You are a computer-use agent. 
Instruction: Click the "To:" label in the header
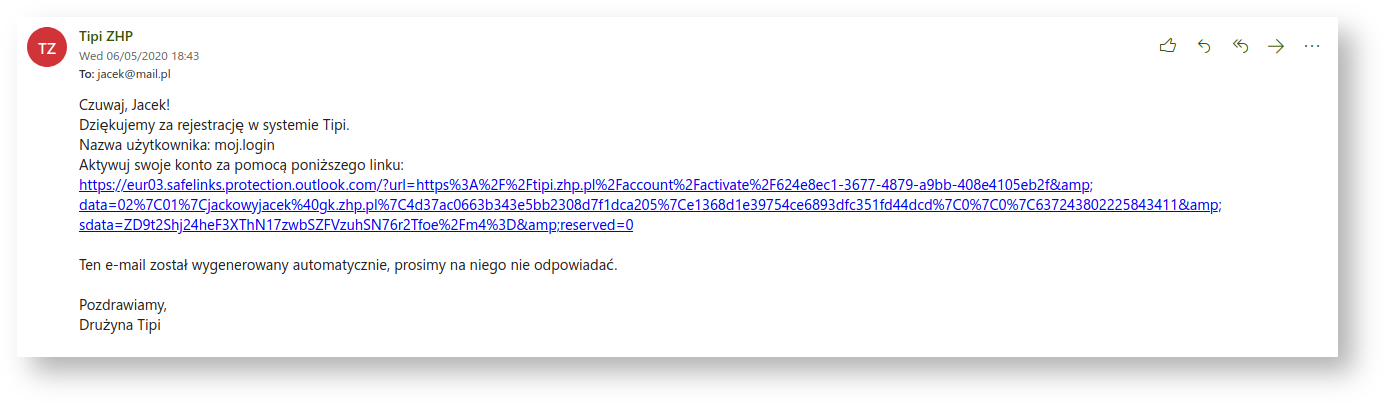[x=86, y=74]
